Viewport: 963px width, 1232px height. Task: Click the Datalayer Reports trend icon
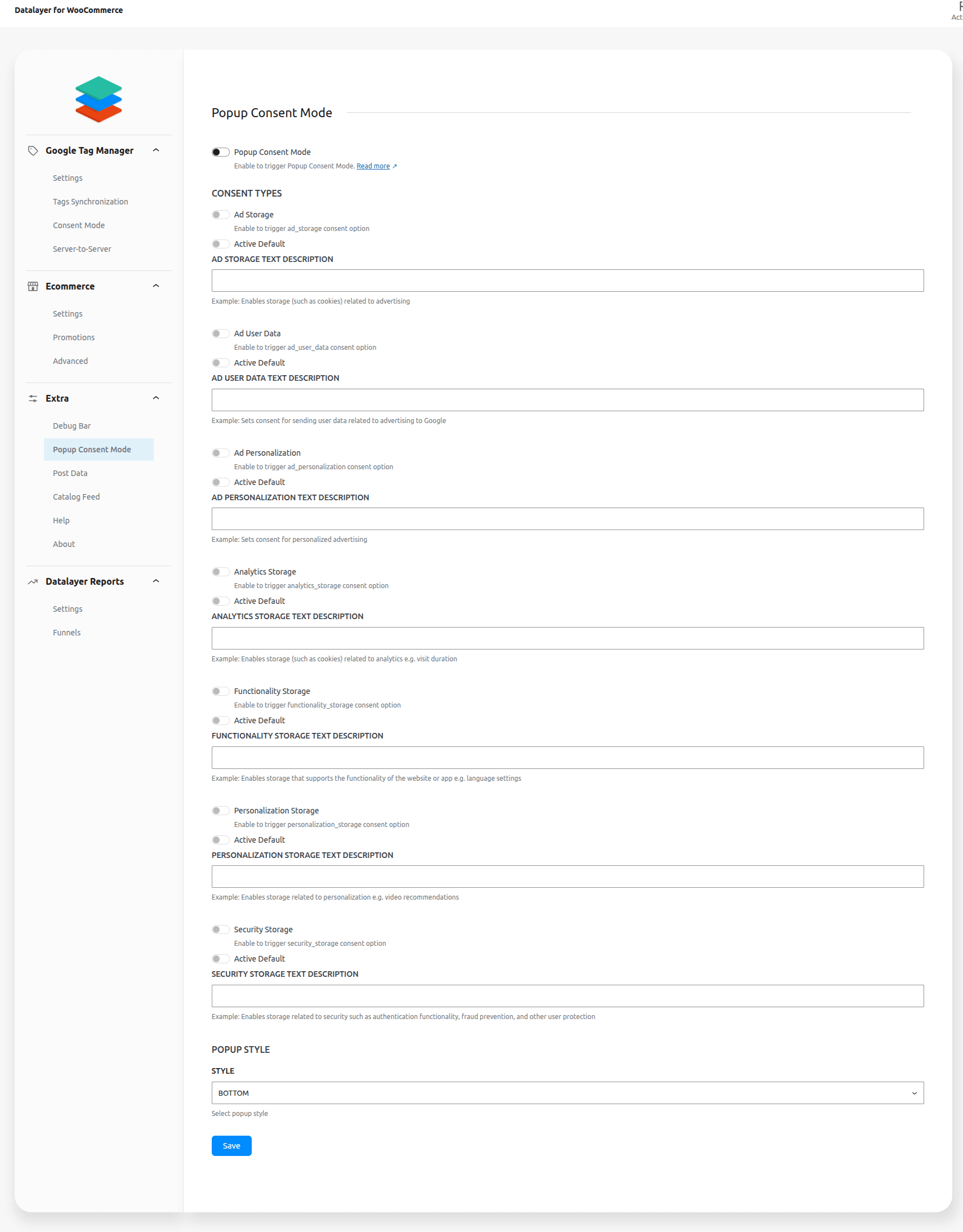pyautogui.click(x=33, y=581)
